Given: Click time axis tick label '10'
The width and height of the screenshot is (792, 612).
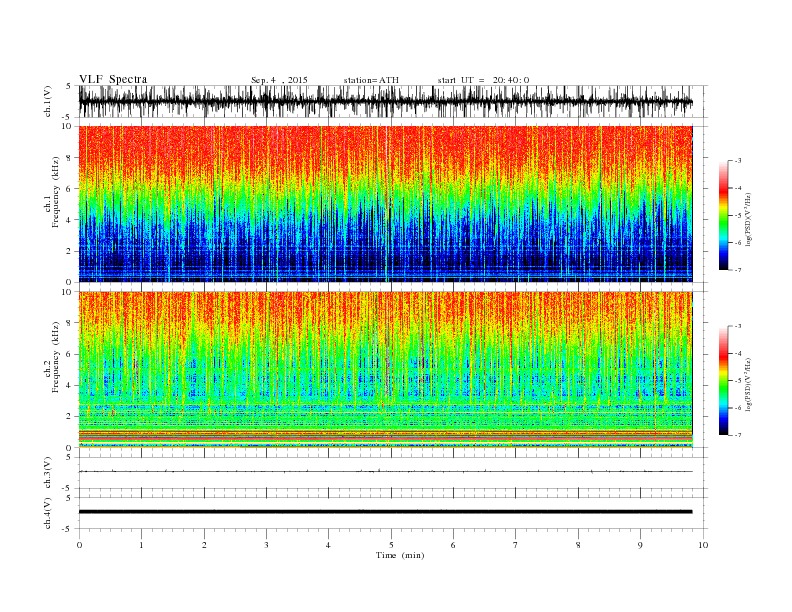Looking at the screenshot, I should pyautogui.click(x=703, y=545).
